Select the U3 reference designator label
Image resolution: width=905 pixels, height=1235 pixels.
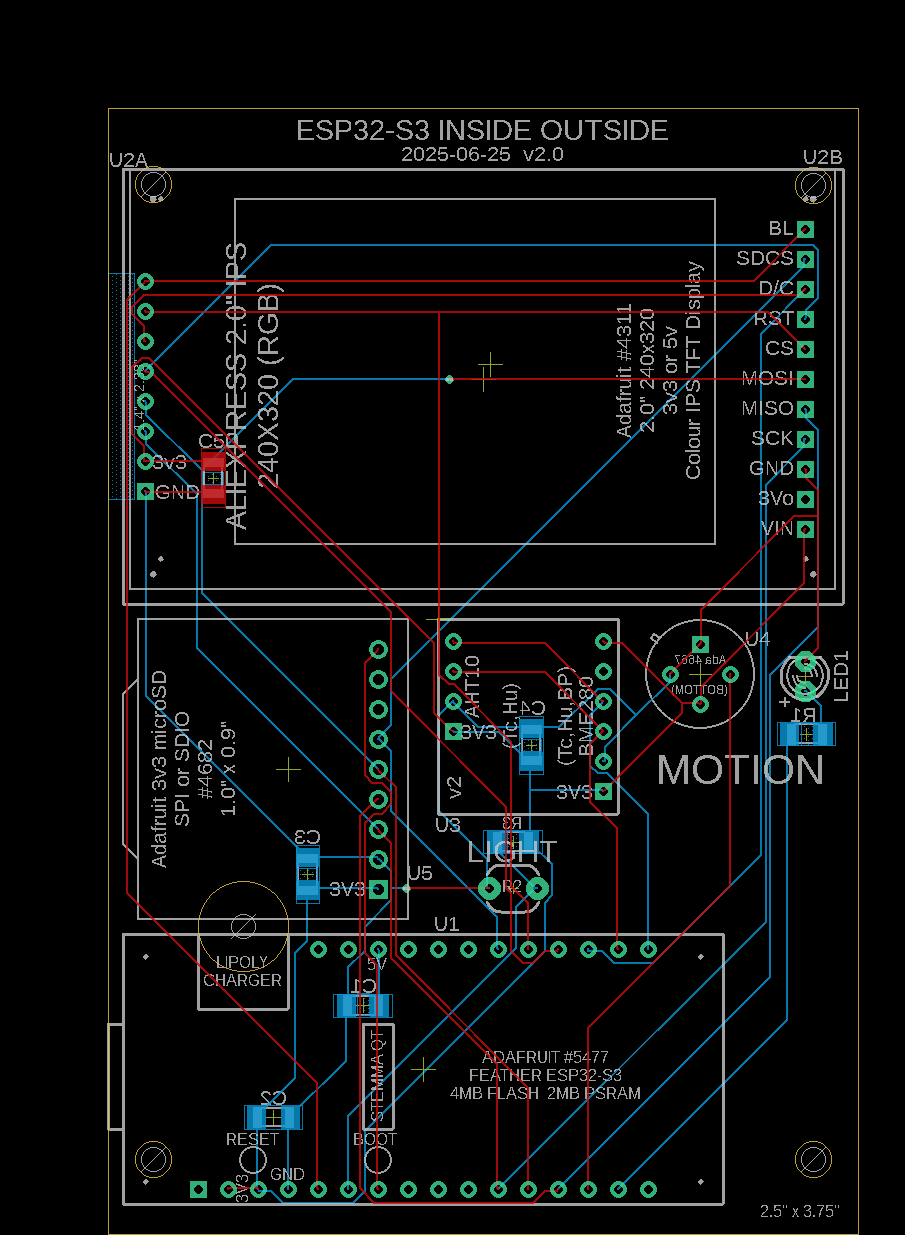coord(448,825)
